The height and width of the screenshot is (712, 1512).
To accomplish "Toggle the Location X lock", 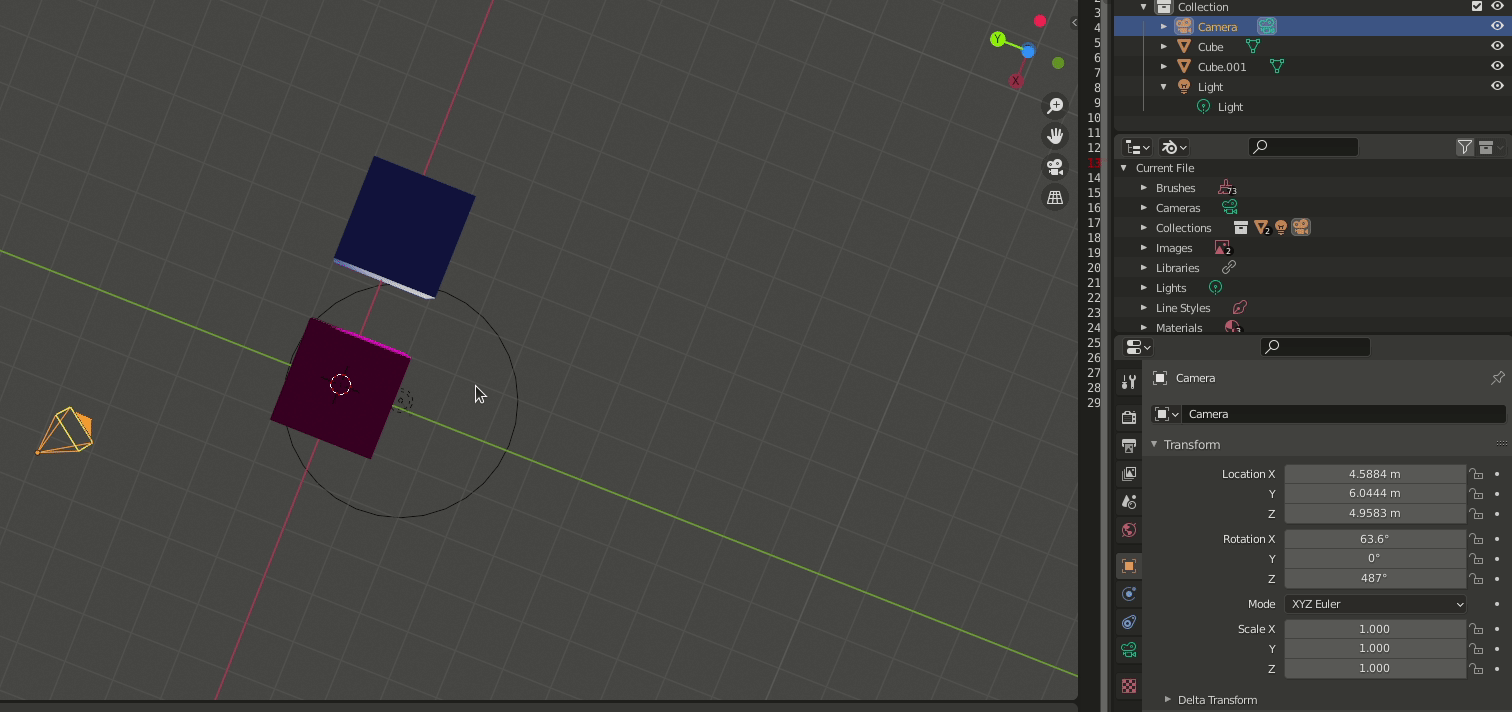I will tap(1476, 474).
